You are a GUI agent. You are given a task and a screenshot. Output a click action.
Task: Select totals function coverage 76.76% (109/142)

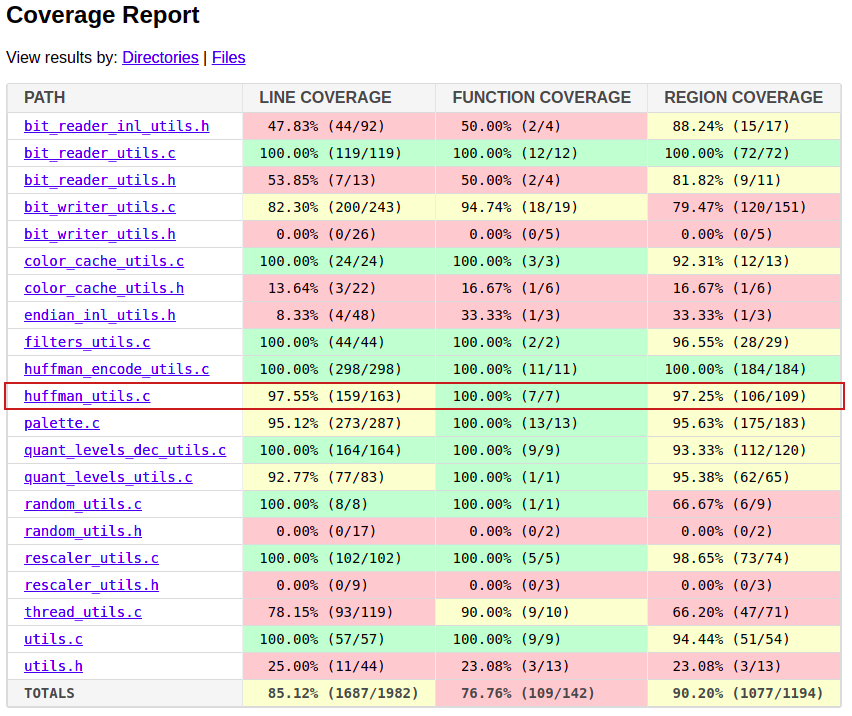coord(541,693)
